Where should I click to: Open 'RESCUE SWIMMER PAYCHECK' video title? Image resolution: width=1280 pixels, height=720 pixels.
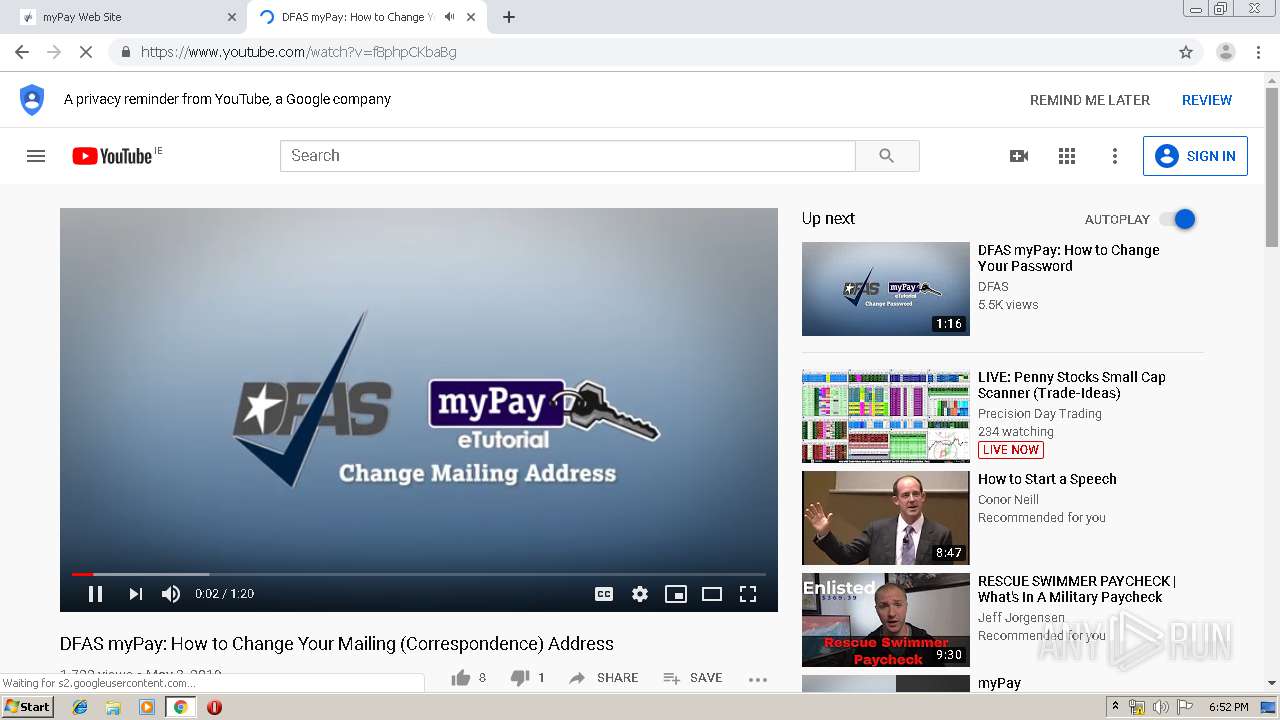[x=1077, y=589]
